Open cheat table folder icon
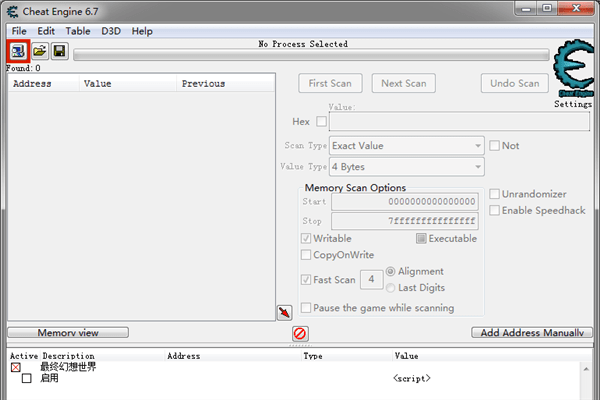 [39, 51]
